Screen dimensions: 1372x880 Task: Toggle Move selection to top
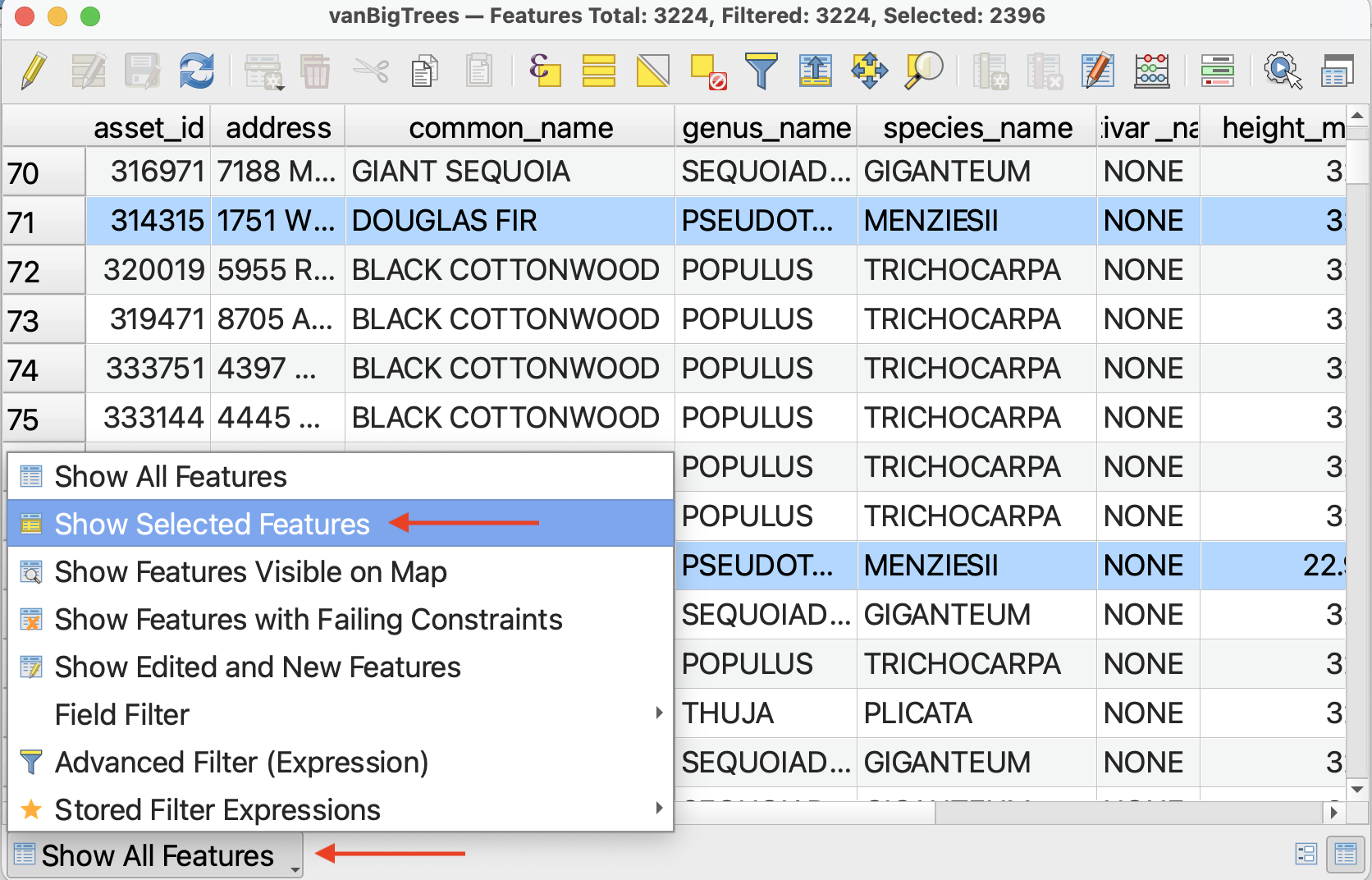(x=815, y=71)
